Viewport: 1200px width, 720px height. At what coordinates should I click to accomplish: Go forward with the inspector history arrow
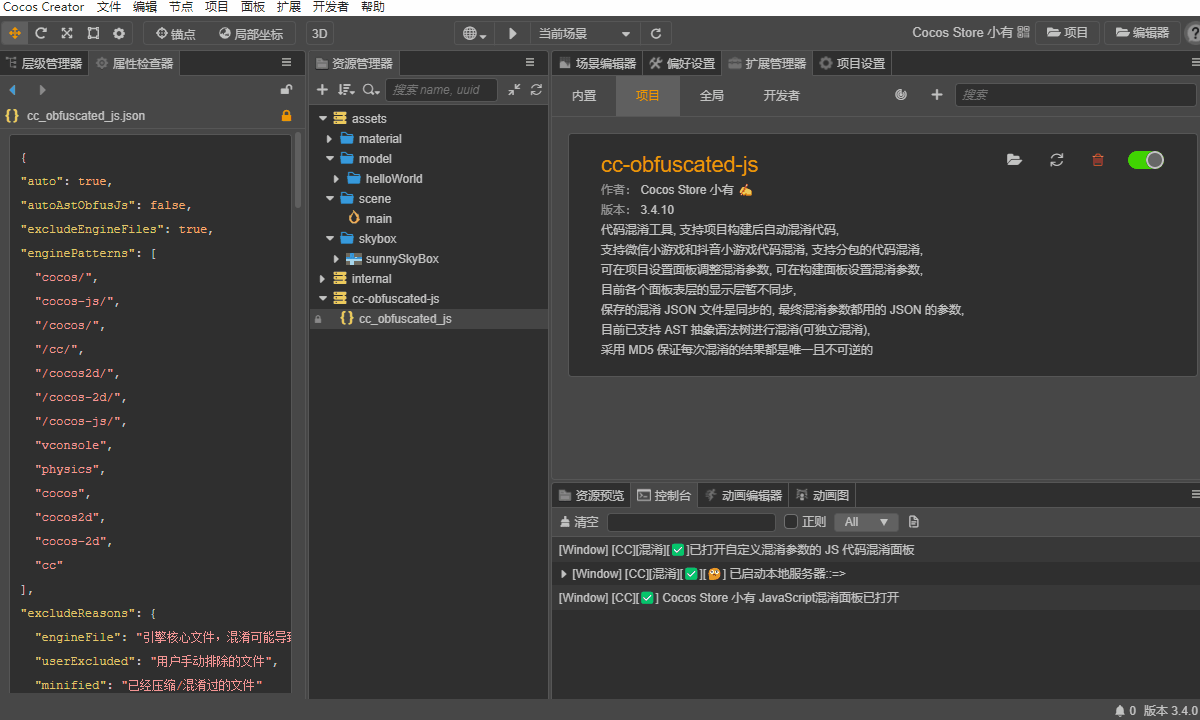coord(41,90)
